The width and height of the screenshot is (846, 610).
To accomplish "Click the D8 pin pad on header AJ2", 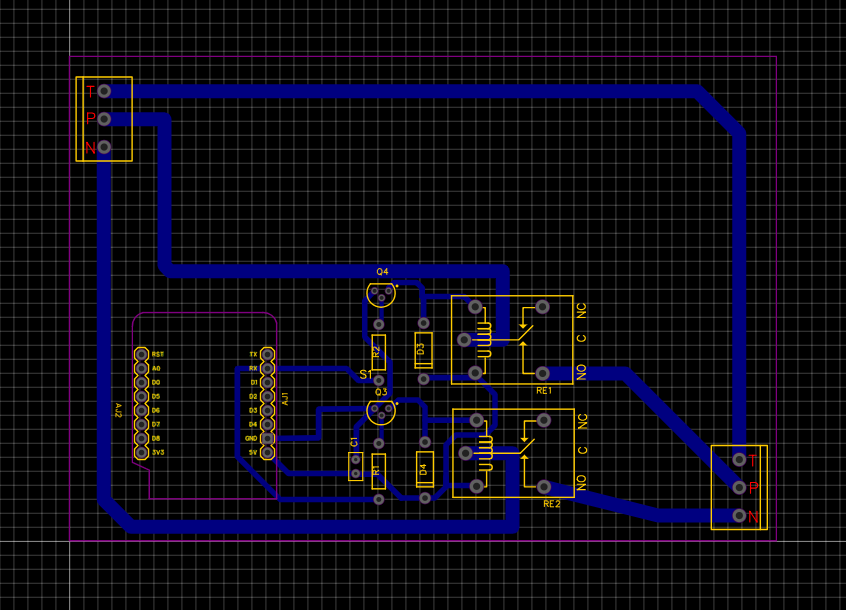I will pos(141,438).
